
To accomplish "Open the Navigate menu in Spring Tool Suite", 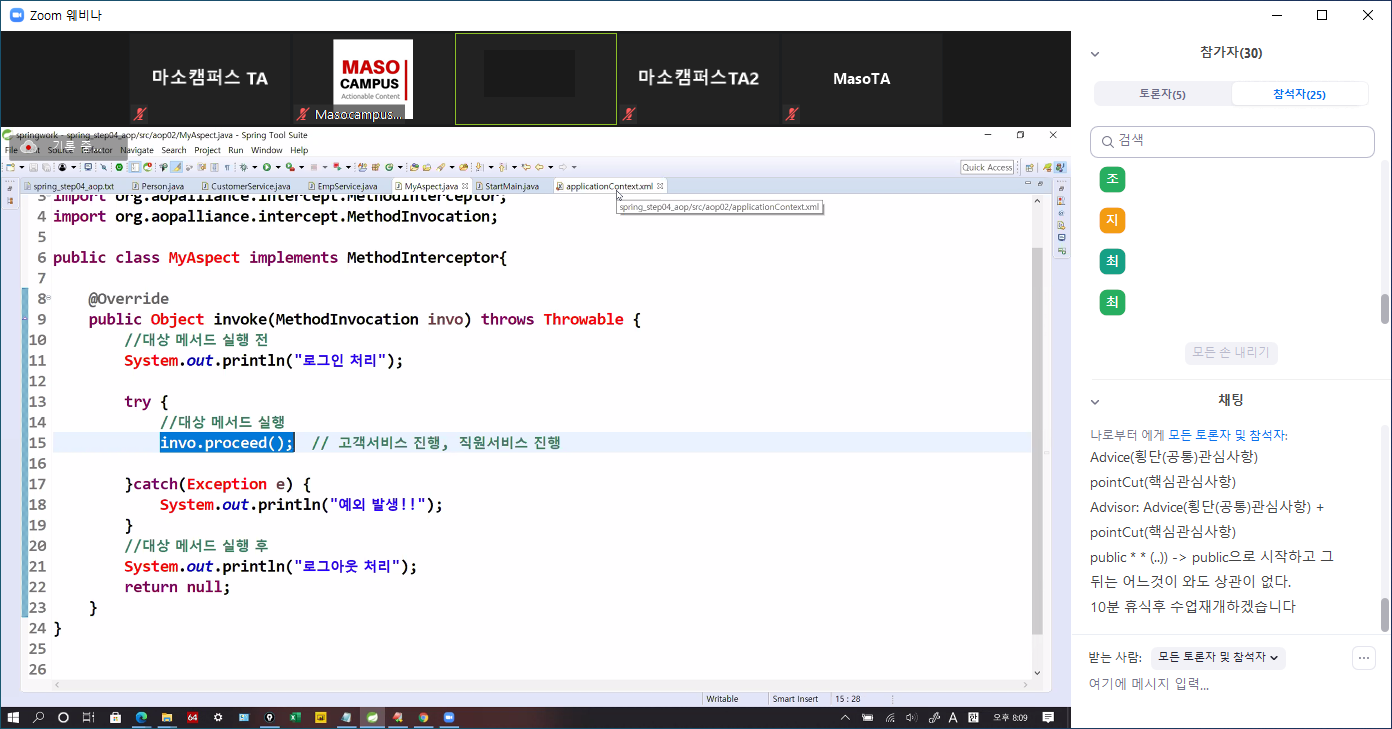I will tap(137, 150).
